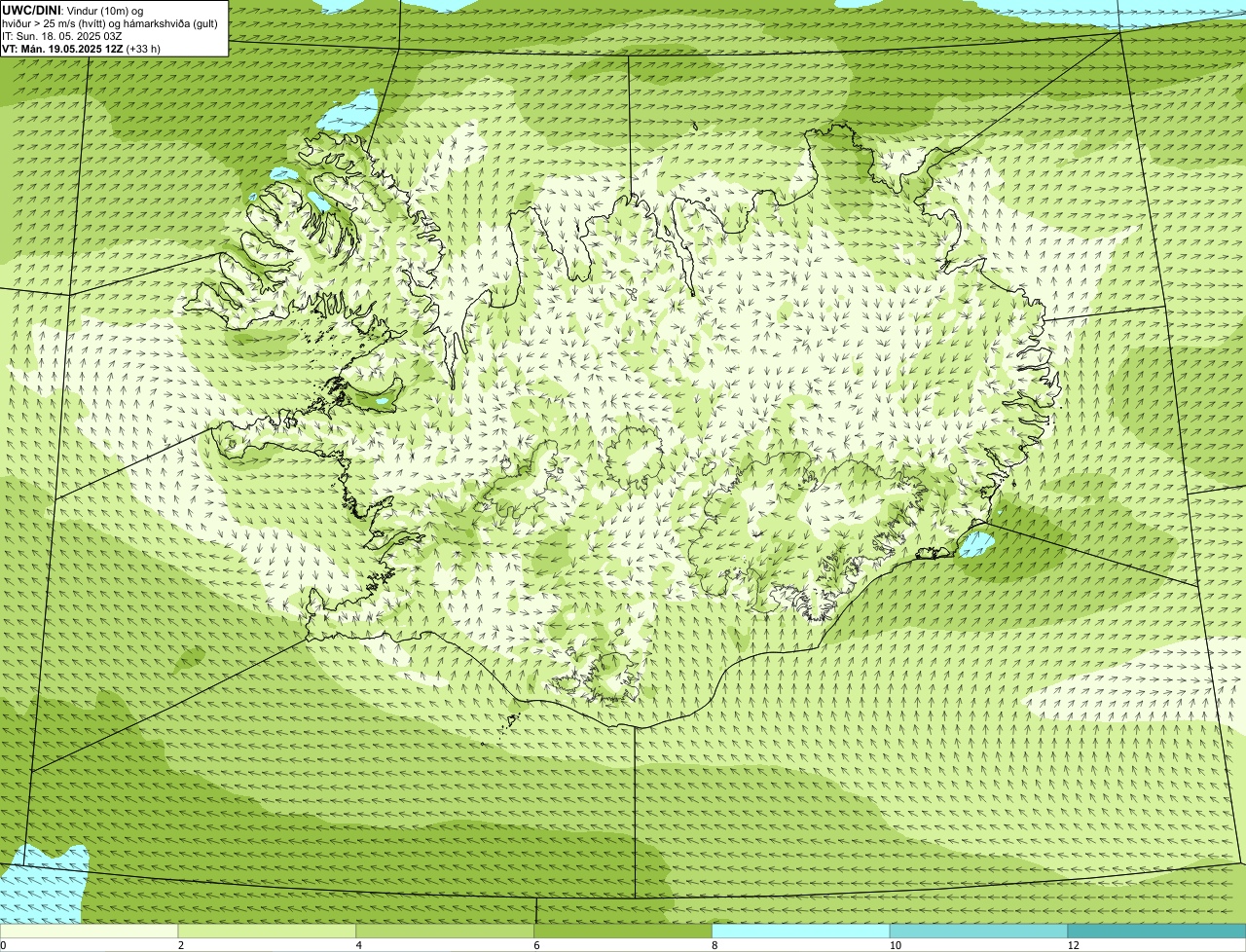
Task: Click the '8' label under the color scale
Action: pyautogui.click(x=715, y=945)
